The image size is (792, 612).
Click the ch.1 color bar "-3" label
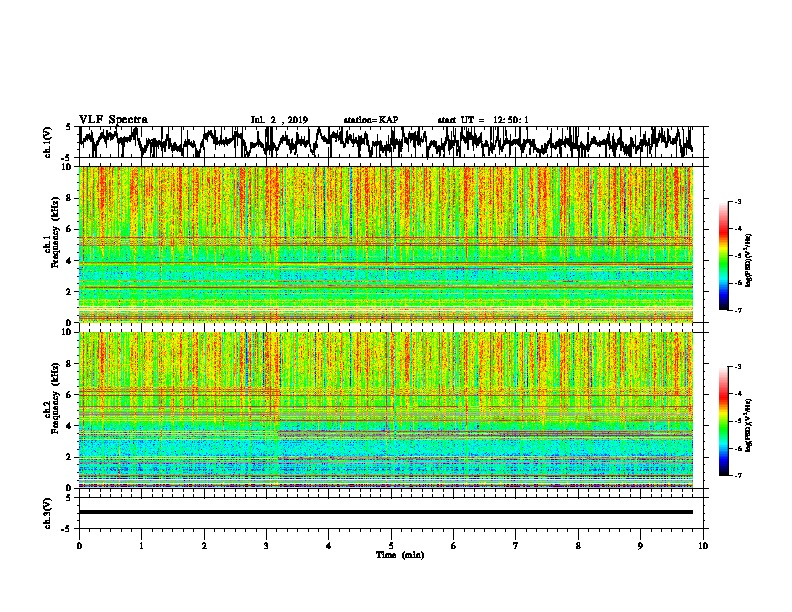tap(737, 202)
